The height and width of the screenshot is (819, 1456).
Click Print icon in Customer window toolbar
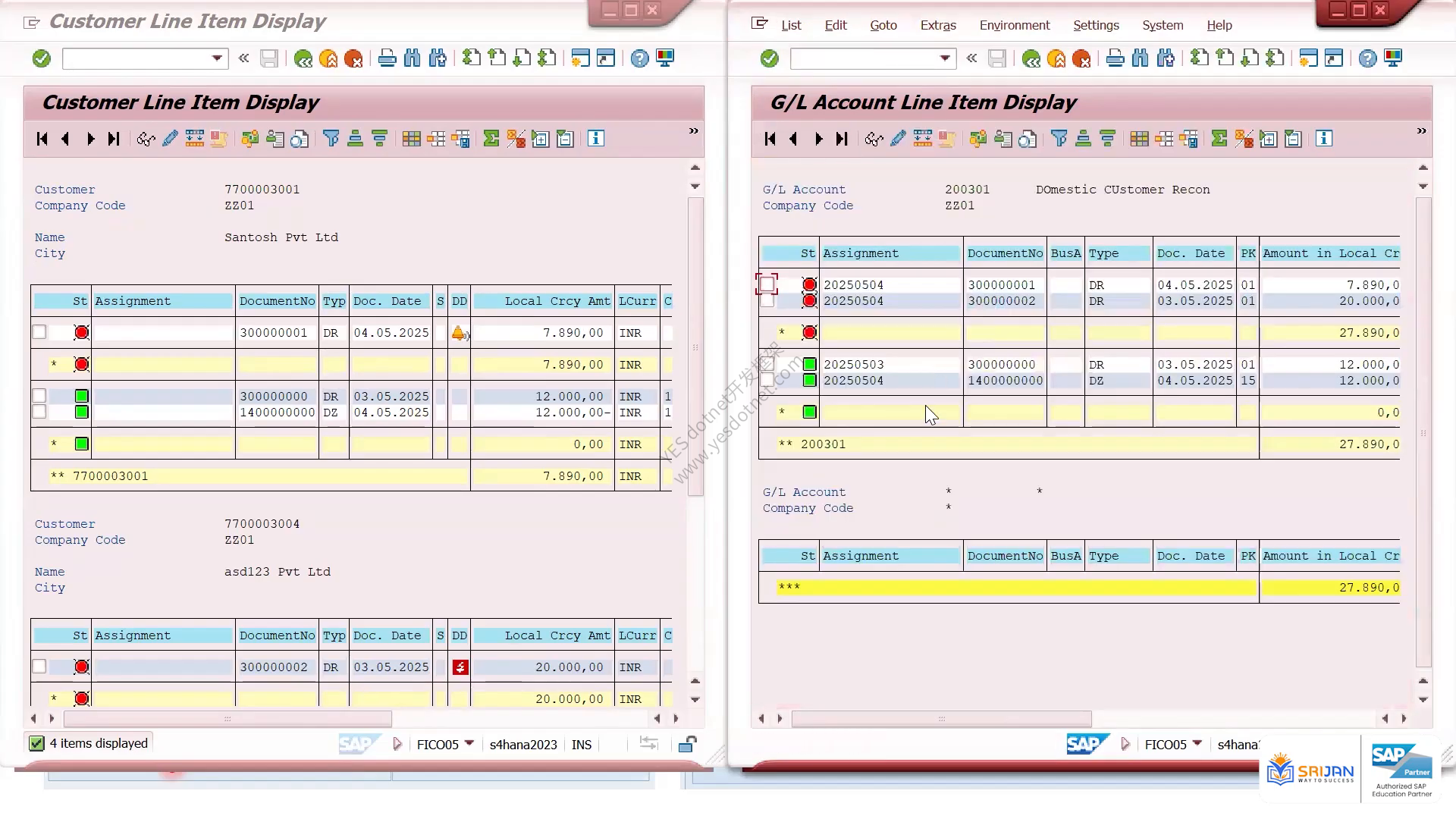[x=387, y=58]
